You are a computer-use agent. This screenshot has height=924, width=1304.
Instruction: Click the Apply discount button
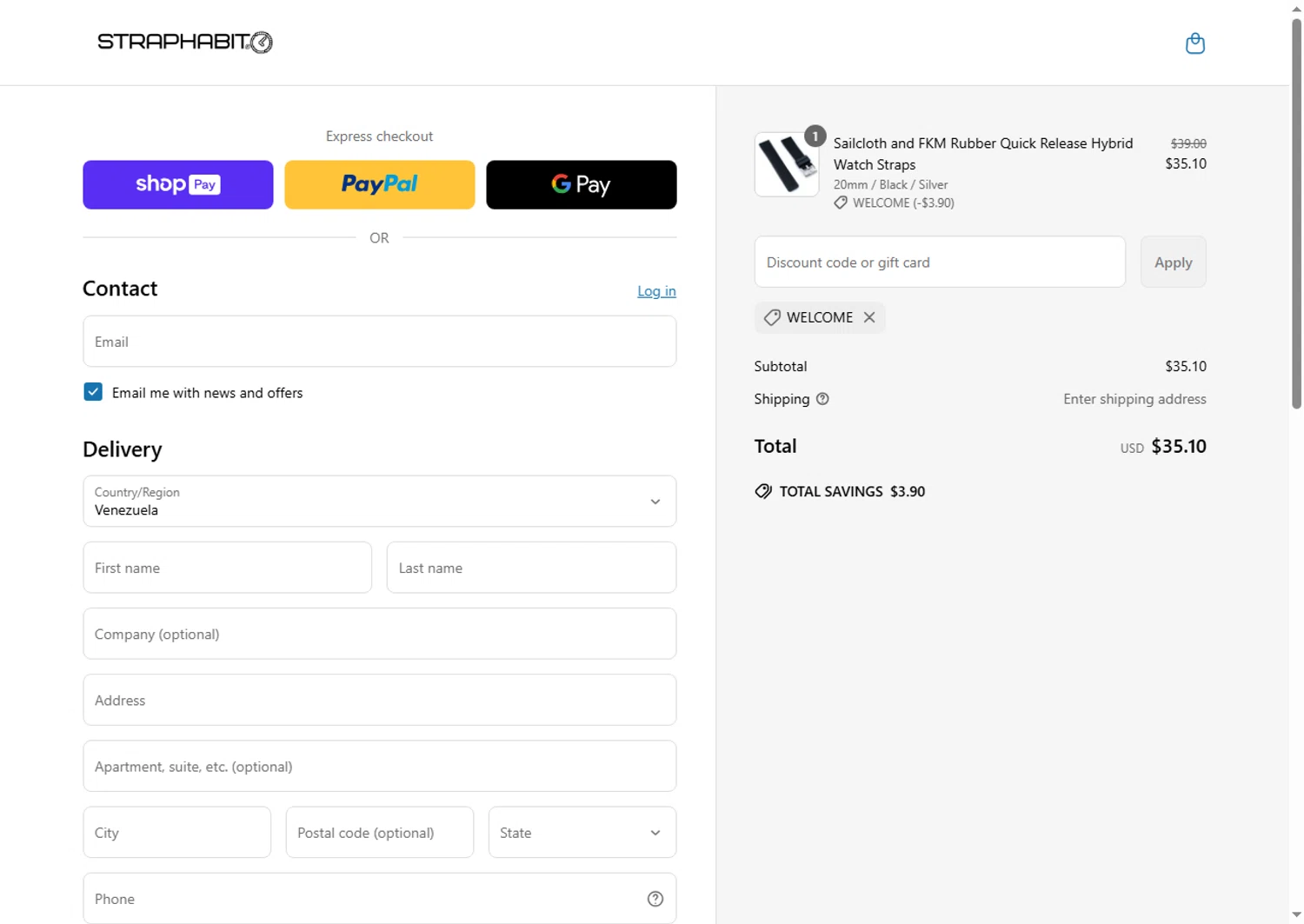click(x=1173, y=262)
